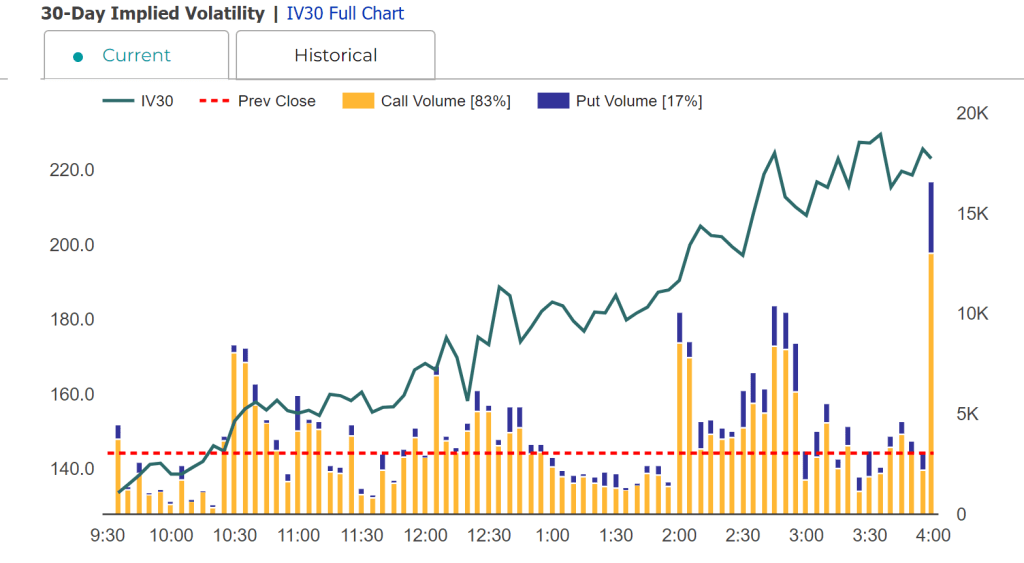
Task: Toggle Put Volume [17%] legend entry
Action: pyautogui.click(x=620, y=101)
